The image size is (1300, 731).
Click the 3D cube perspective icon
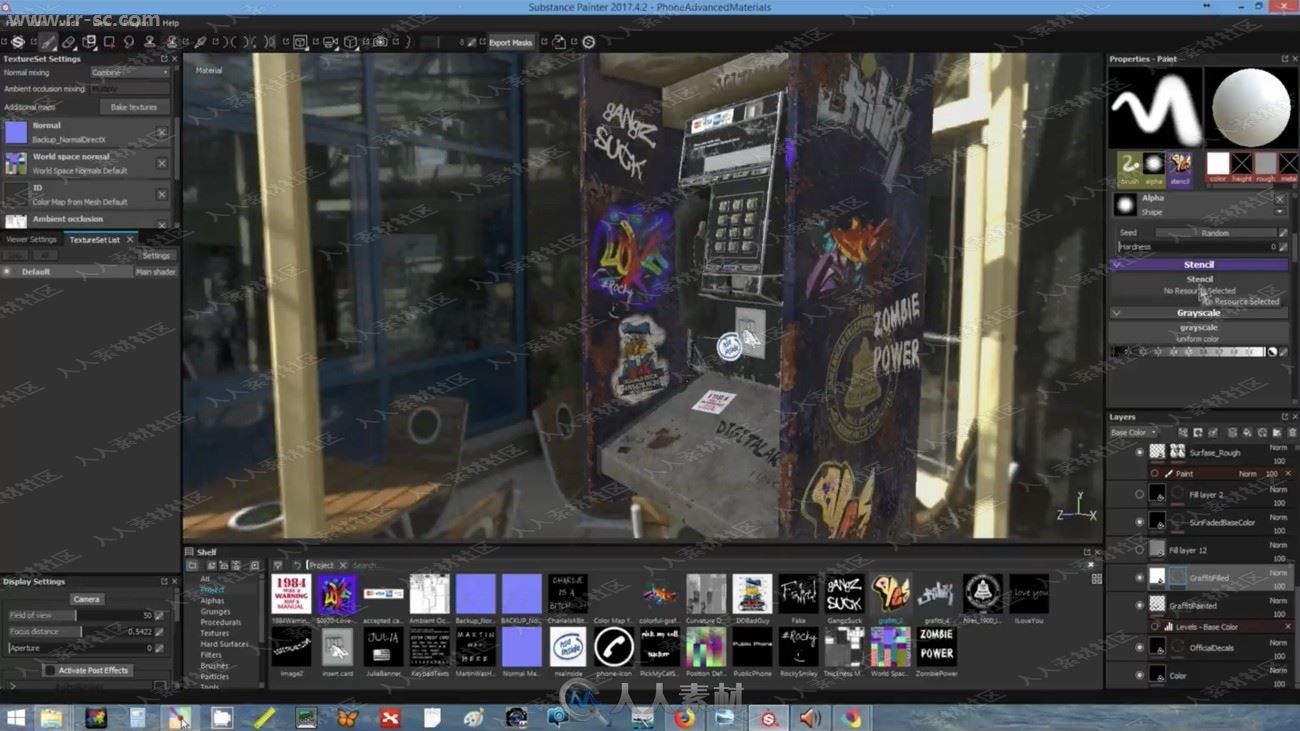point(351,42)
